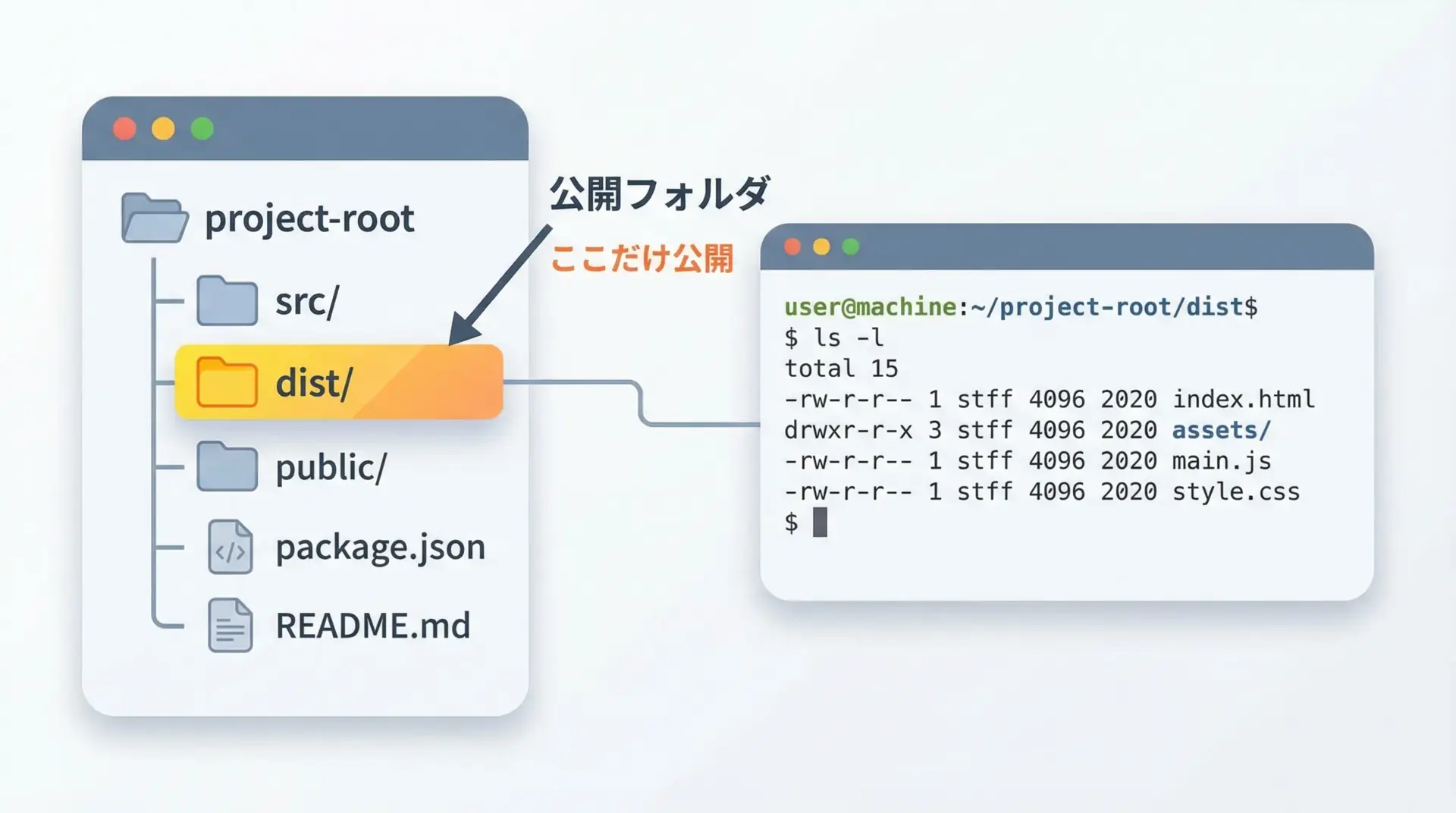Click style.css in the terminal listing
Screen dimensions: 1456x813
[1235, 491]
